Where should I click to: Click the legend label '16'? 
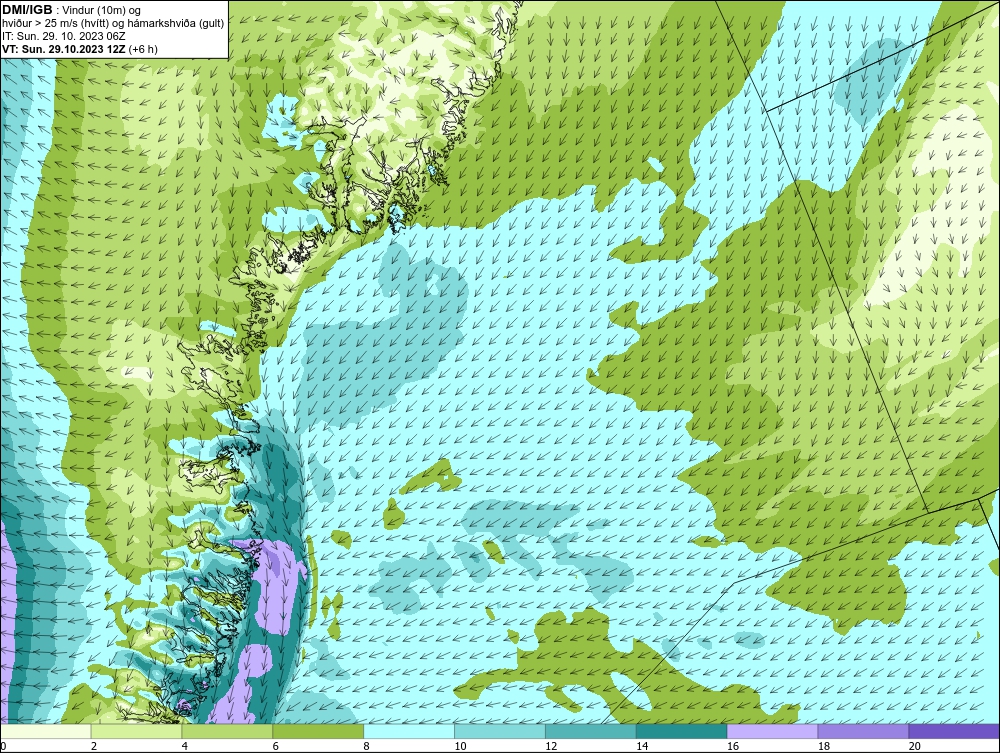(733, 746)
